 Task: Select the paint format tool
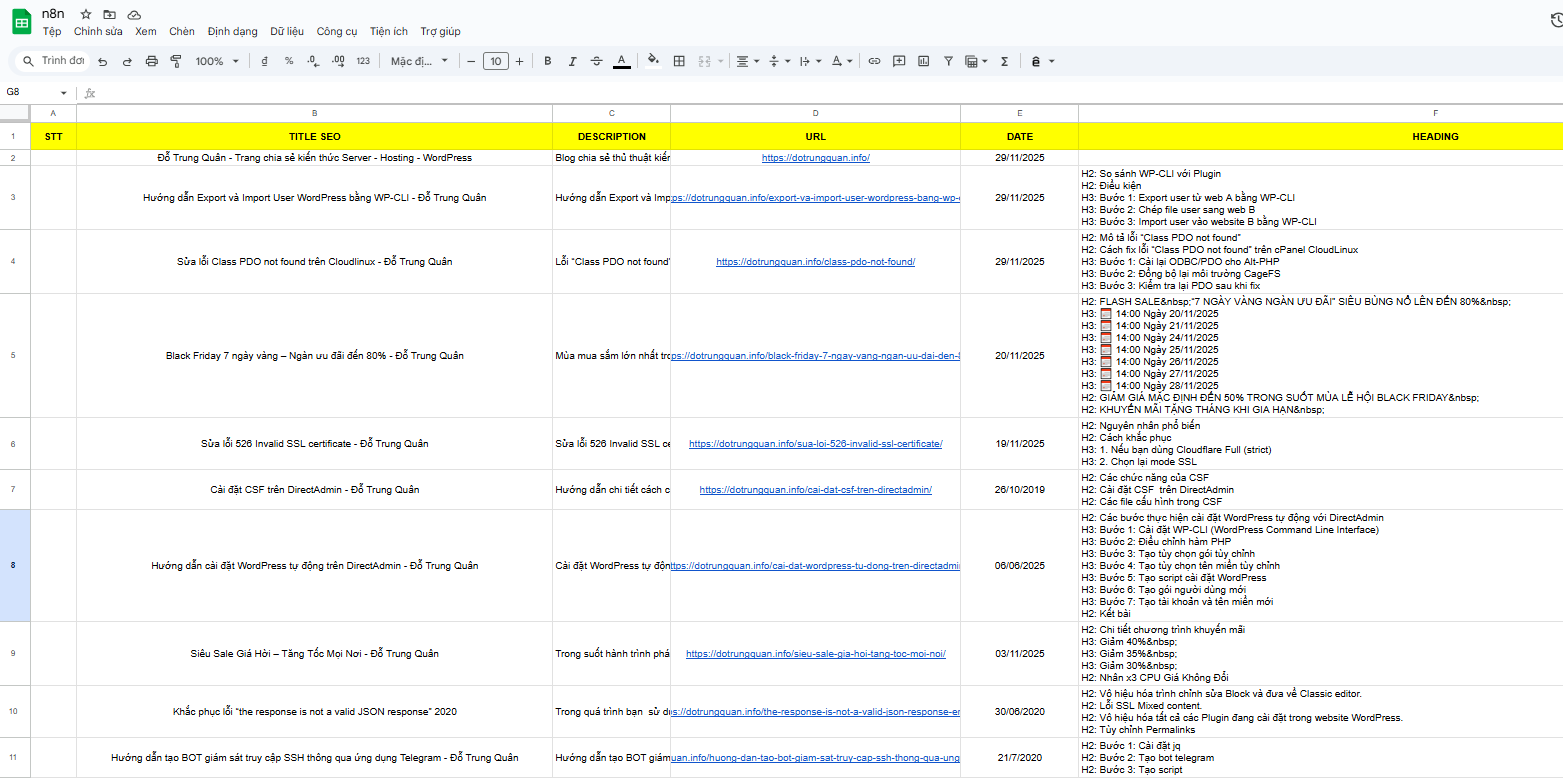point(176,61)
